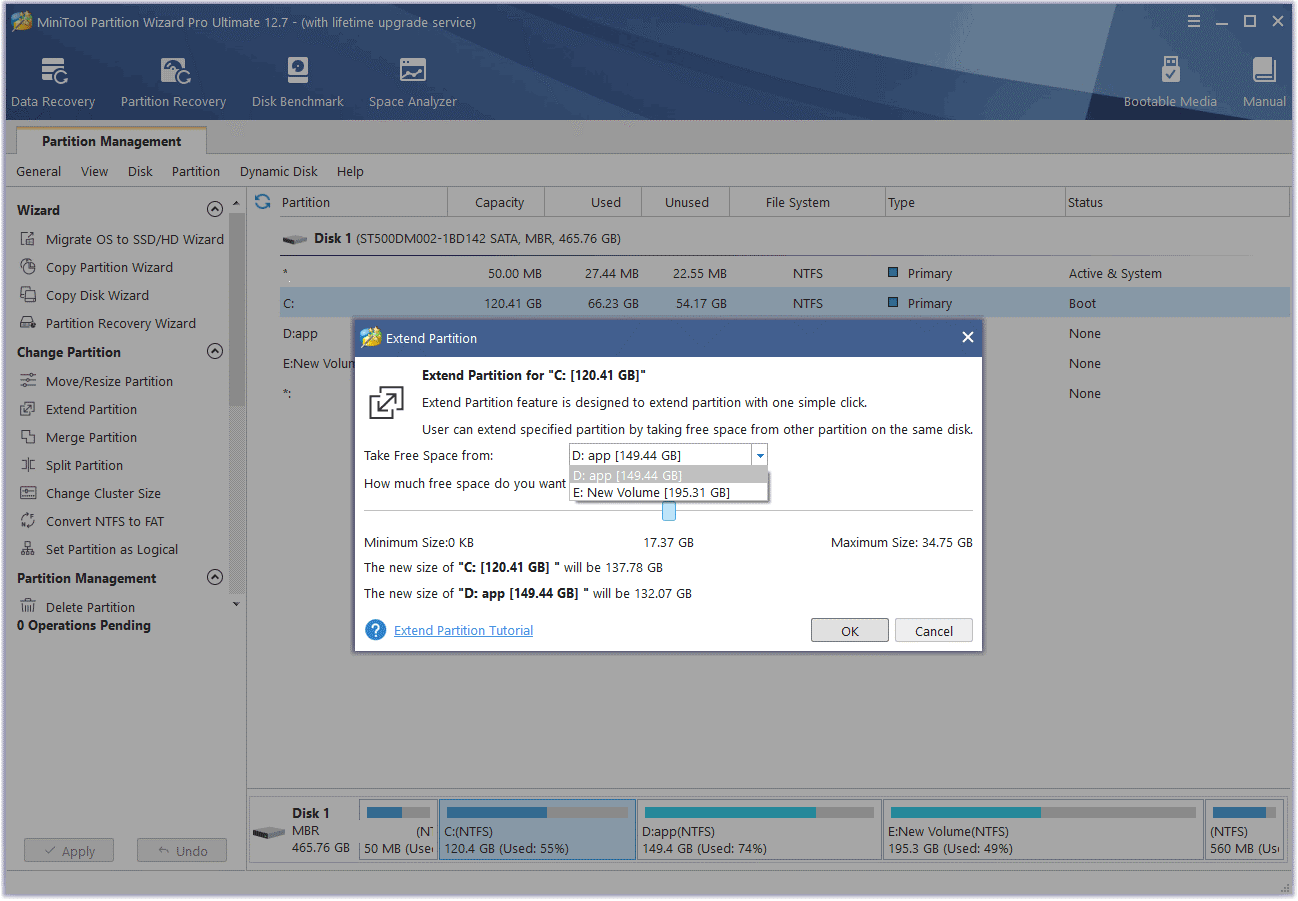This screenshot has height=901, width=1298.
Task: Collapse the Partition Management sidebar section
Action: click(x=214, y=578)
